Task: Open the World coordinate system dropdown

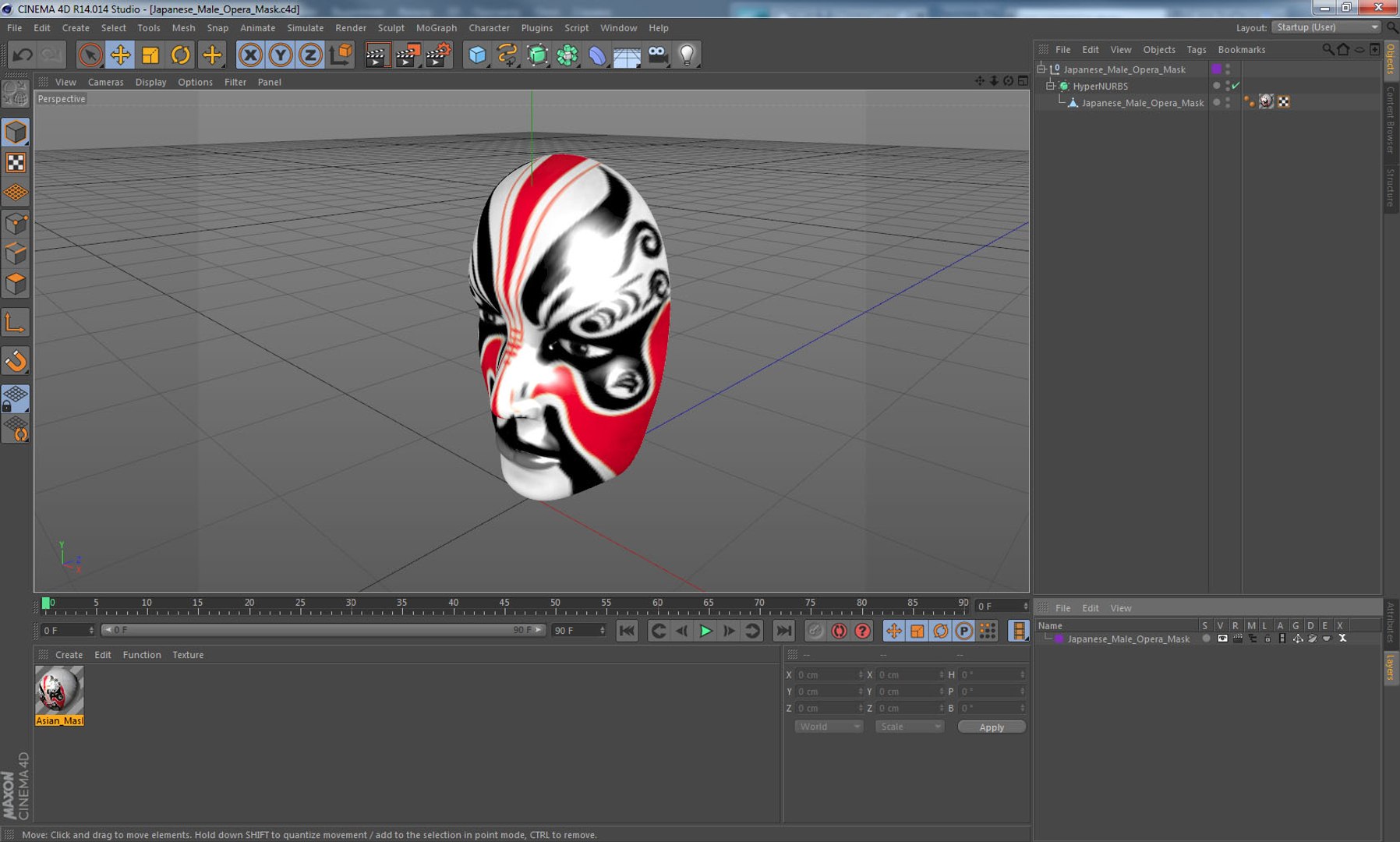Action: pyautogui.click(x=829, y=727)
